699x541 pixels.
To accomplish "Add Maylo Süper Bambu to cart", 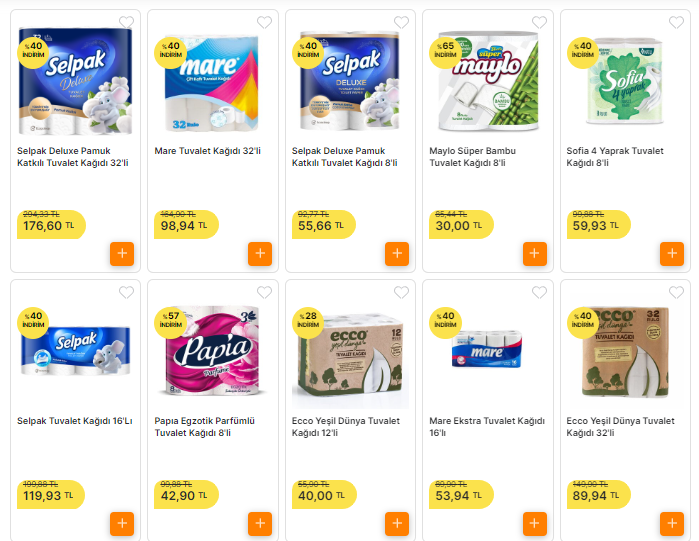I will click(535, 254).
